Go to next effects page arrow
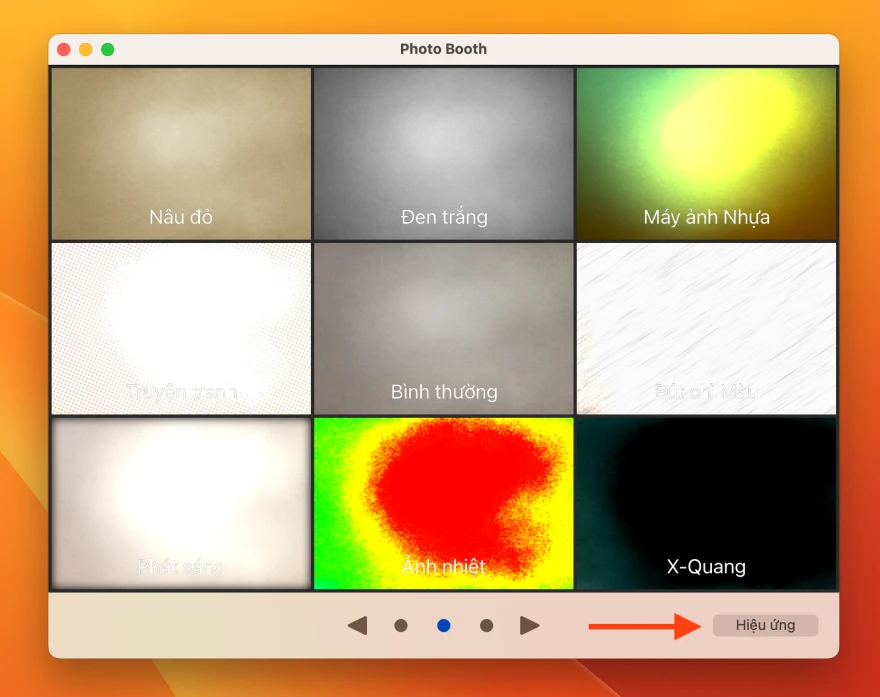880x697 pixels. click(x=530, y=626)
